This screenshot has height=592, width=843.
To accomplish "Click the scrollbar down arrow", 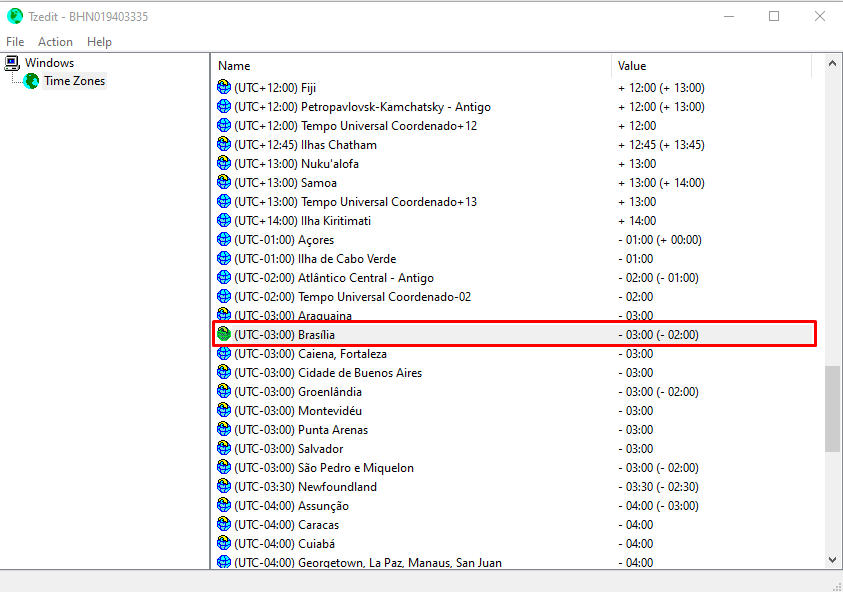I will click(x=832, y=560).
